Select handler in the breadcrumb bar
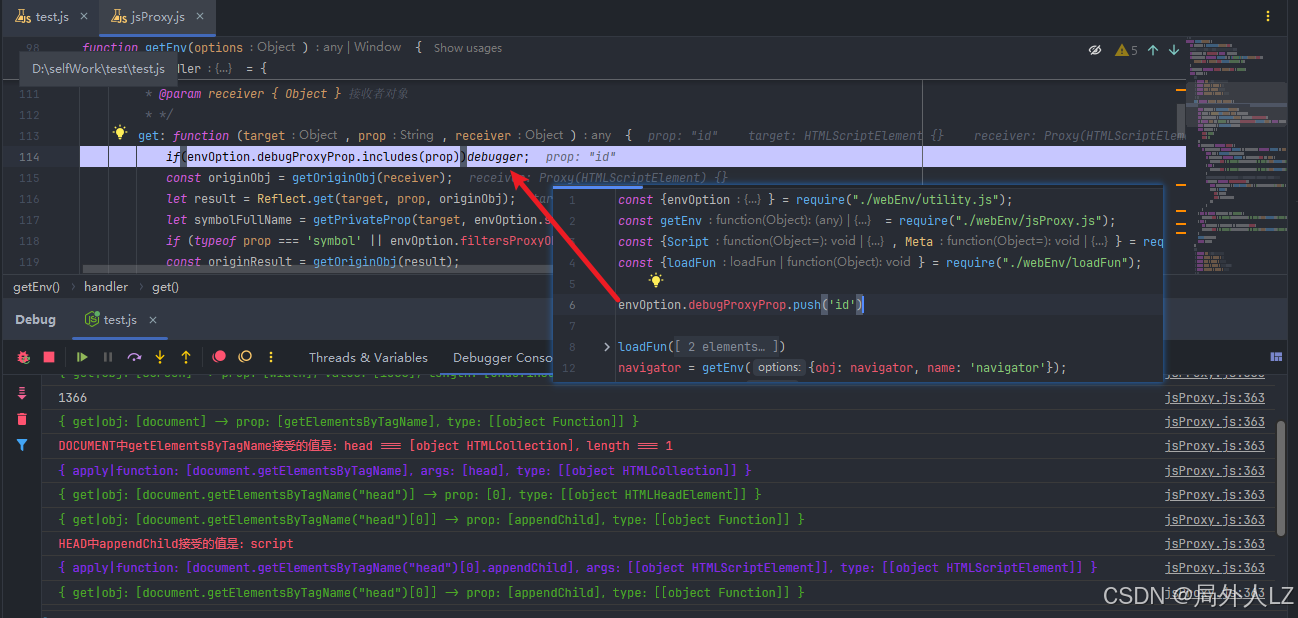The width and height of the screenshot is (1298, 618). (x=106, y=287)
